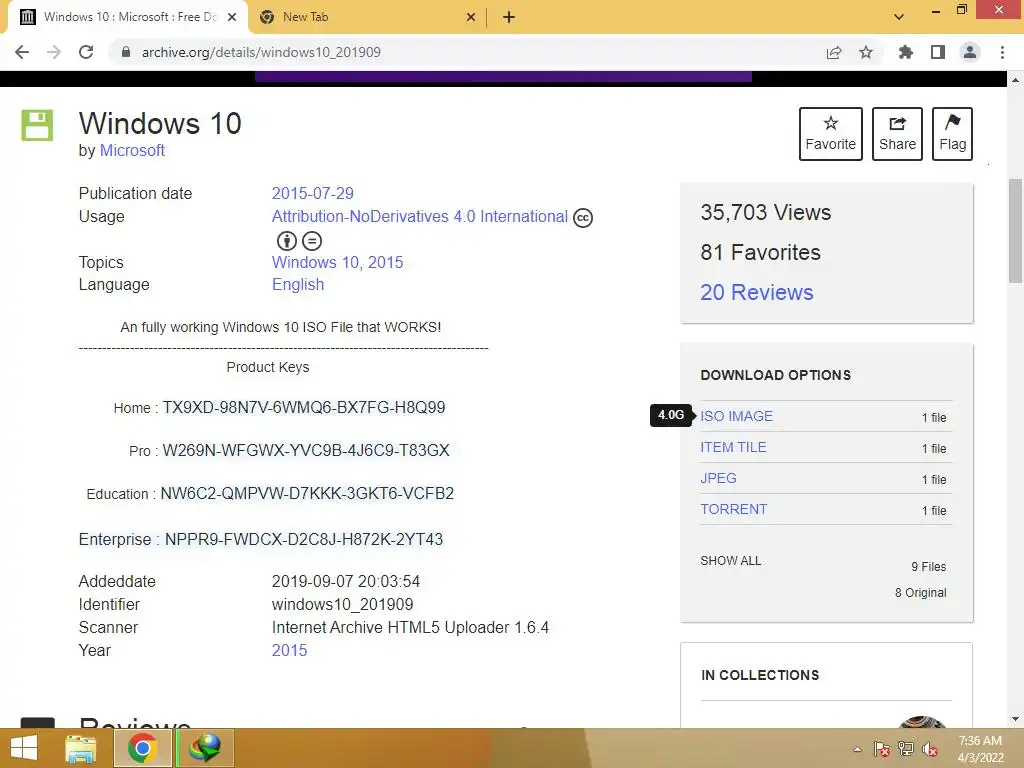The width and height of the screenshot is (1024, 768).
Task: Open a new tab with plus button
Action: [x=509, y=18]
